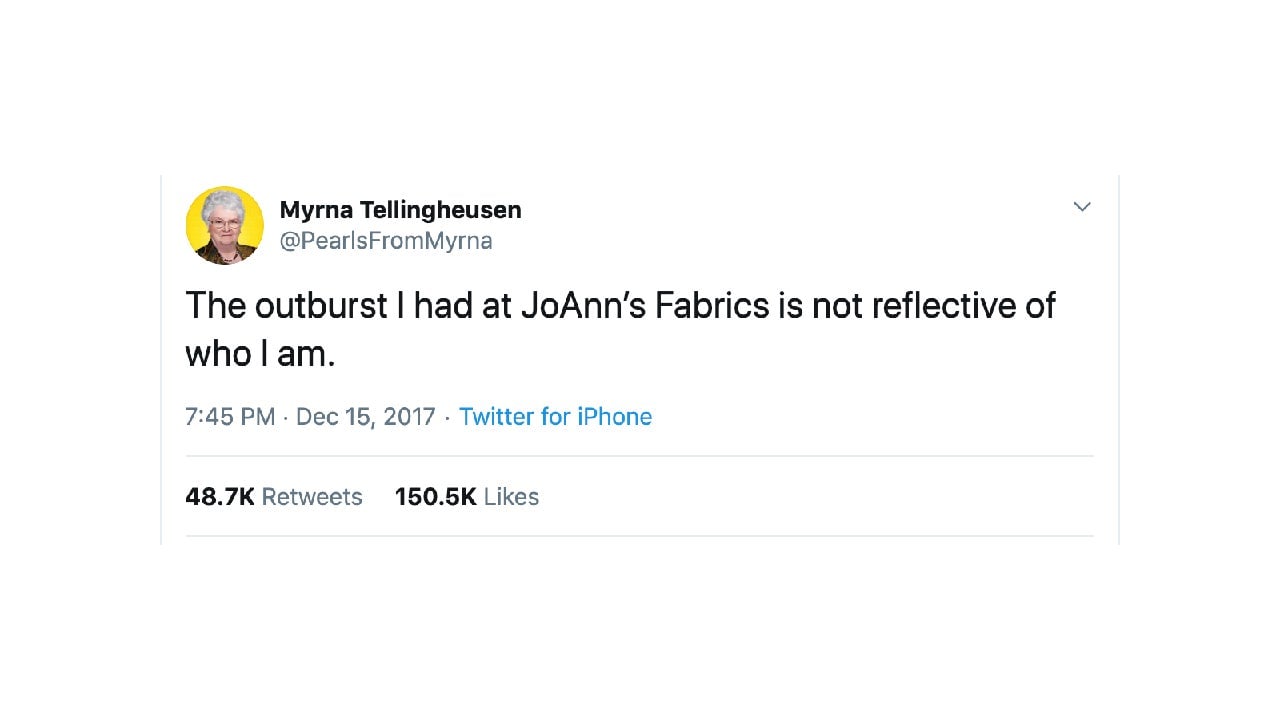Click the divider line below the timestamp

pyautogui.click(x=640, y=455)
